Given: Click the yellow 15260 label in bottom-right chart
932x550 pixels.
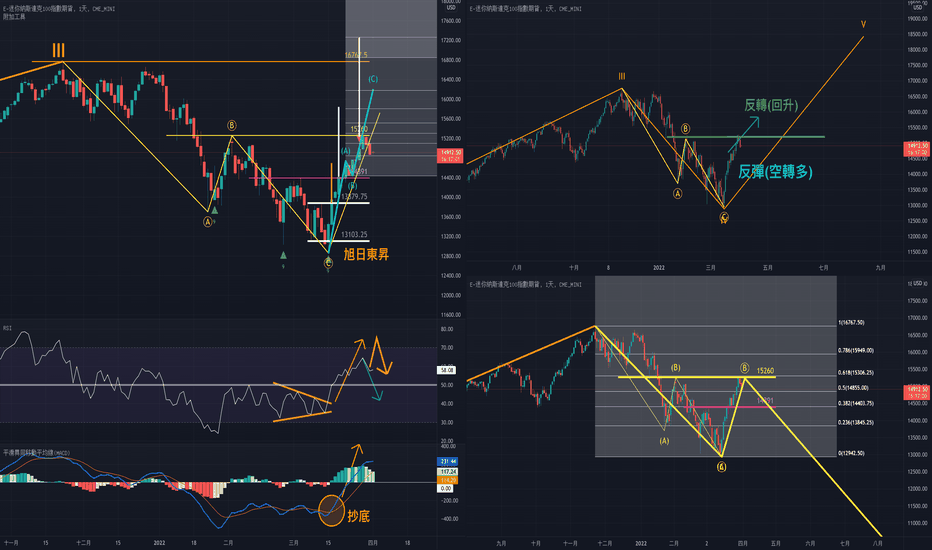Looking at the screenshot, I should [x=766, y=371].
